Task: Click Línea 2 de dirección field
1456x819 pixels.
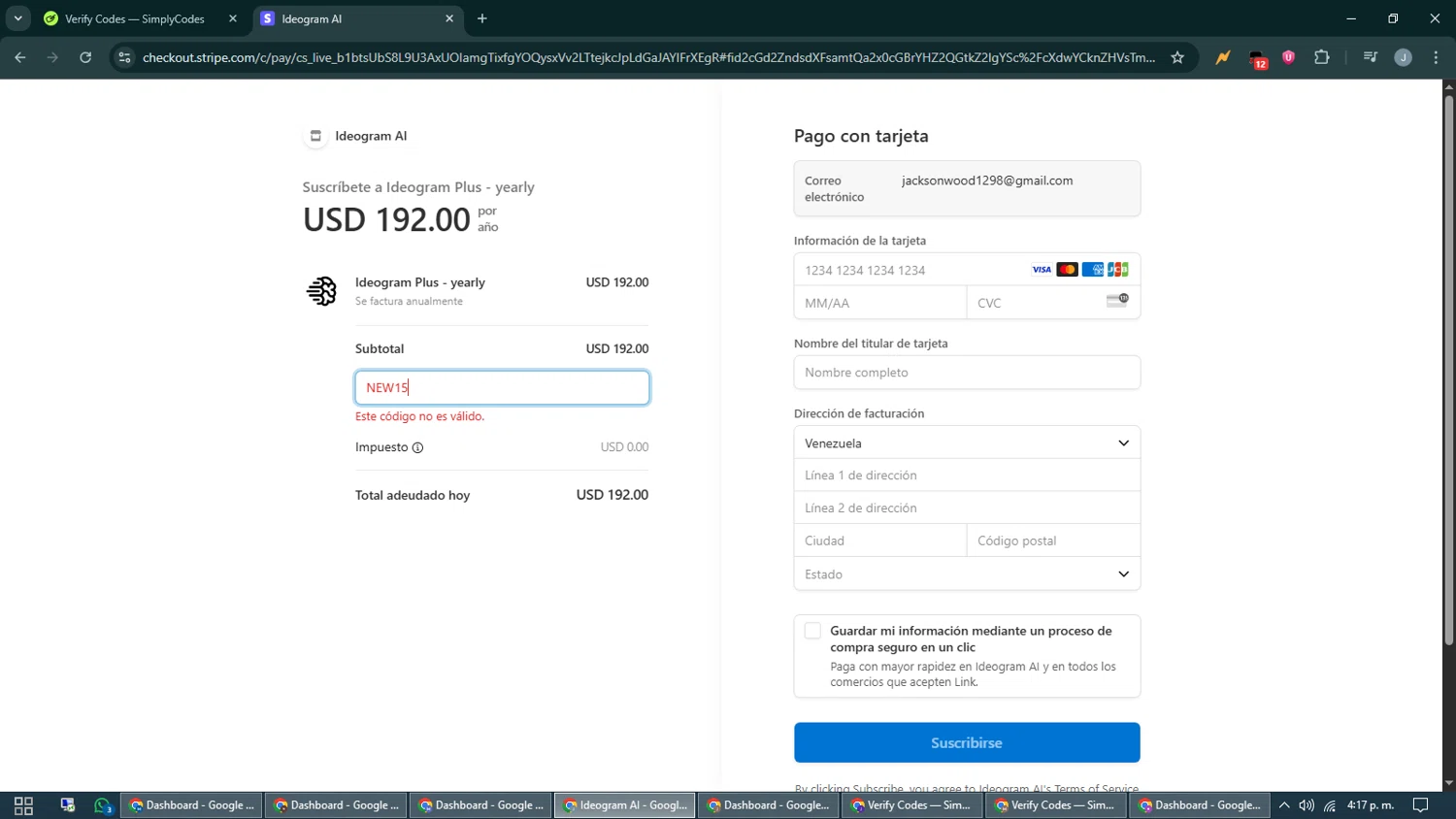Action: [967, 508]
